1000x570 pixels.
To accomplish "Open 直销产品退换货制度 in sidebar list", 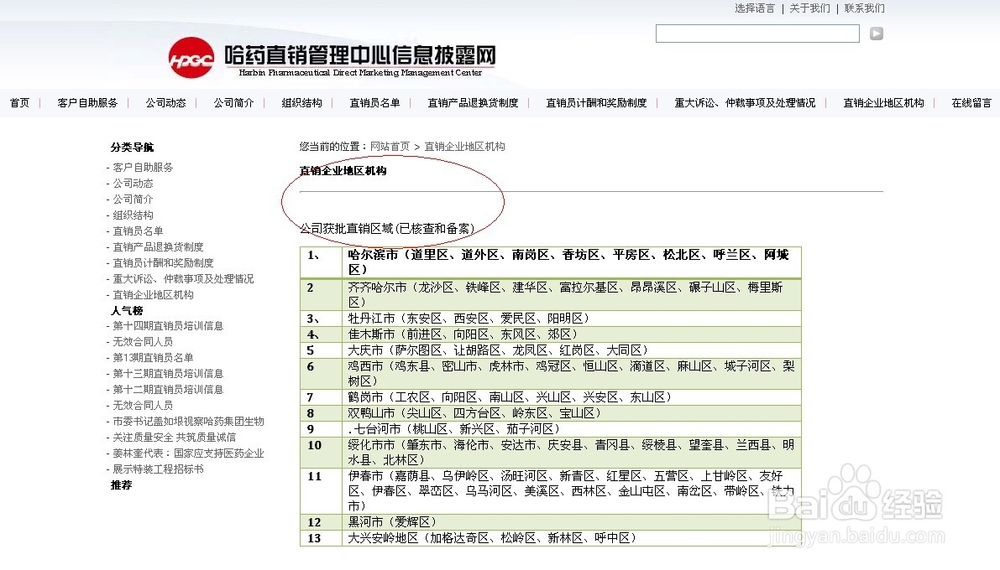I will [x=158, y=247].
